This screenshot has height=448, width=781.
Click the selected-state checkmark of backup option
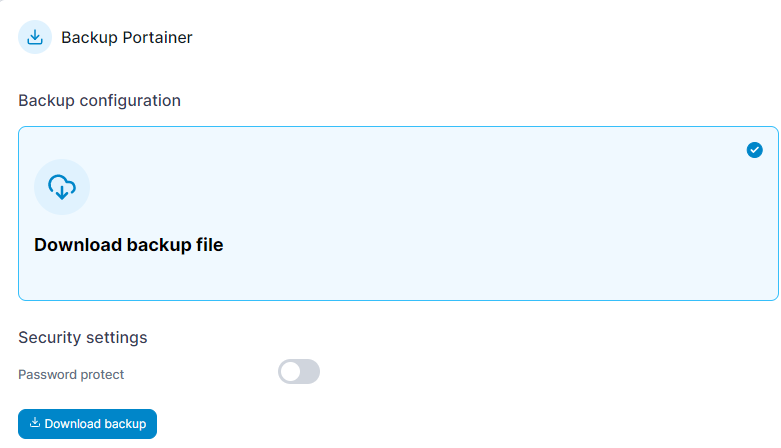pos(754,150)
